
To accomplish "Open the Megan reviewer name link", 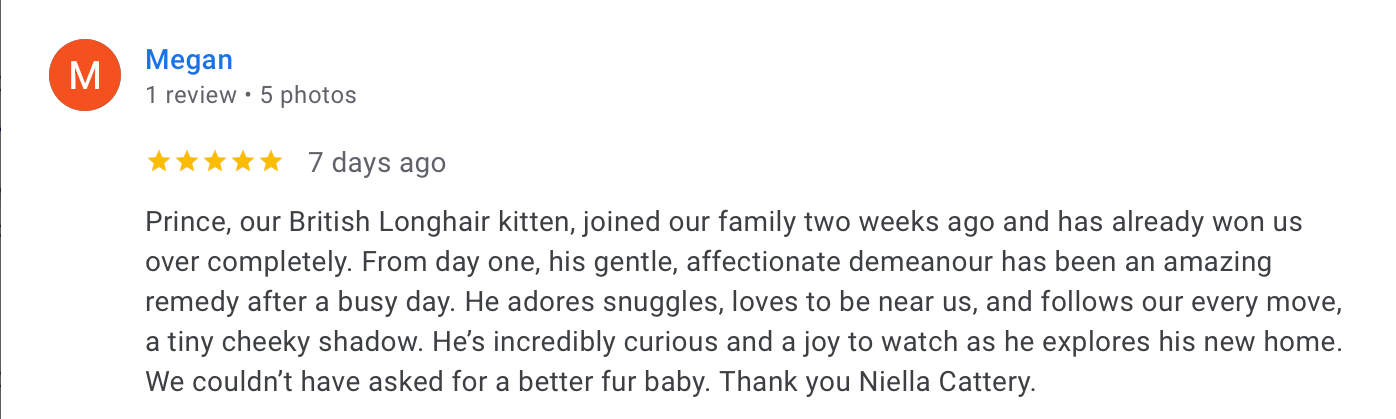I will click(x=189, y=60).
